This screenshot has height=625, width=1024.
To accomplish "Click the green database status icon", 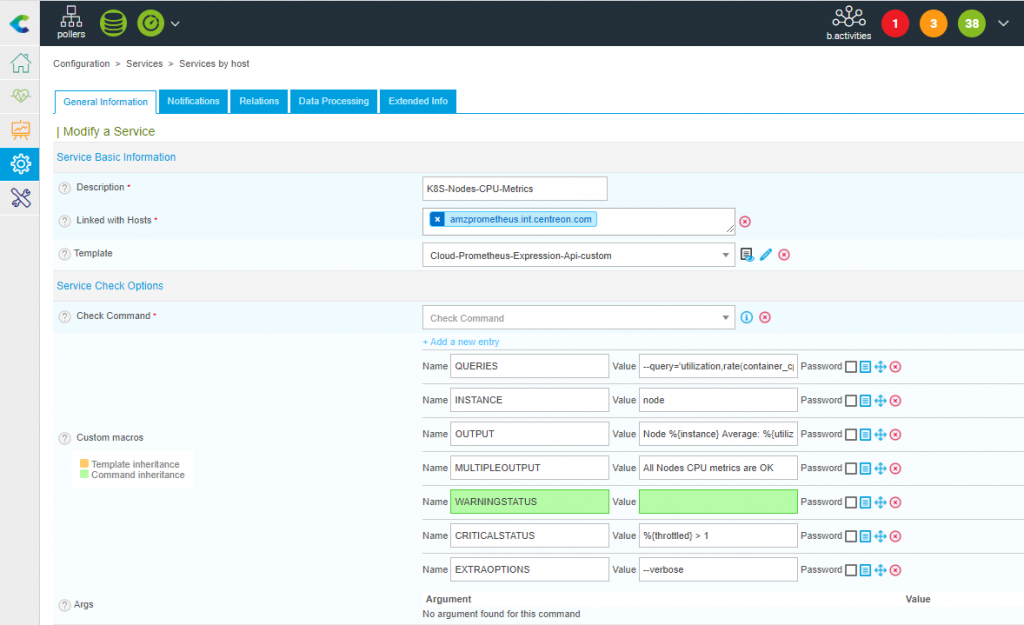I will [x=113, y=24].
